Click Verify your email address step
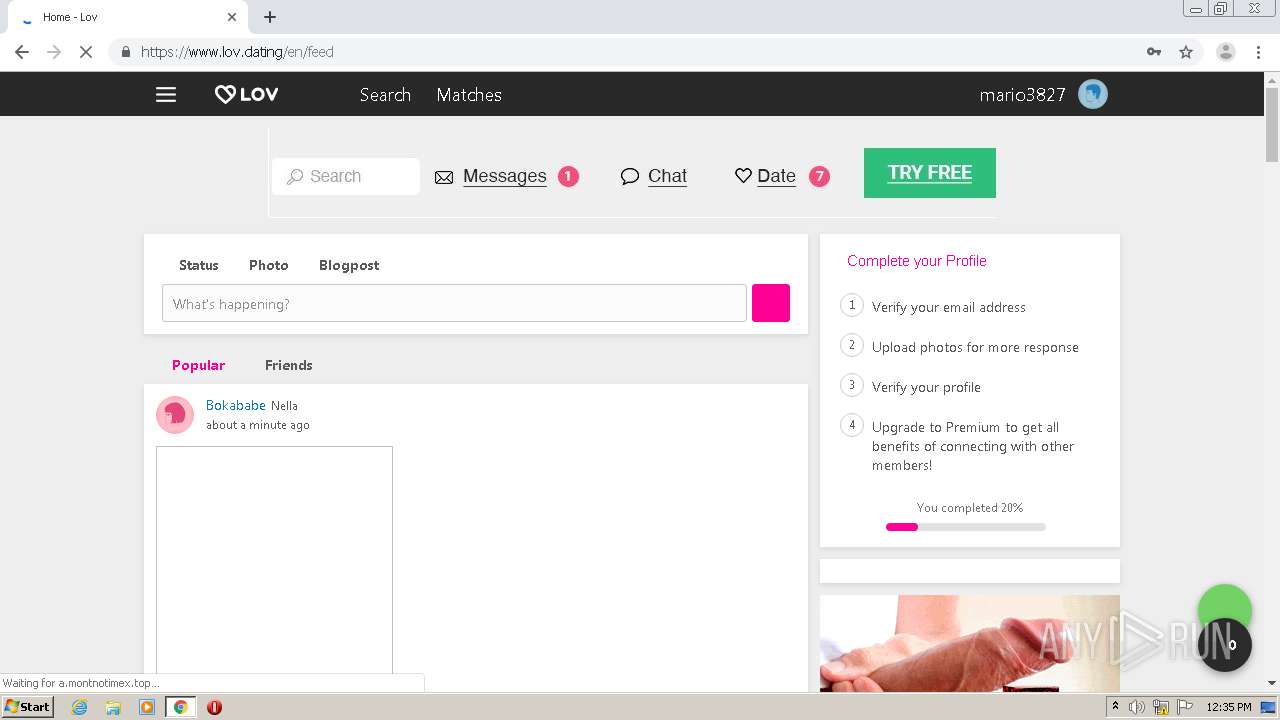The height and width of the screenshot is (720, 1280). click(949, 307)
